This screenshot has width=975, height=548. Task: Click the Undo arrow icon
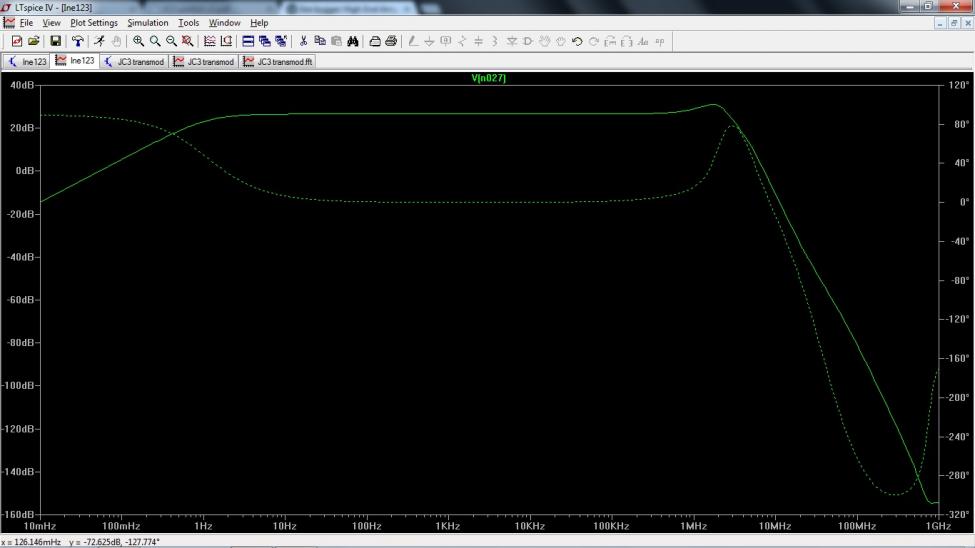point(577,41)
